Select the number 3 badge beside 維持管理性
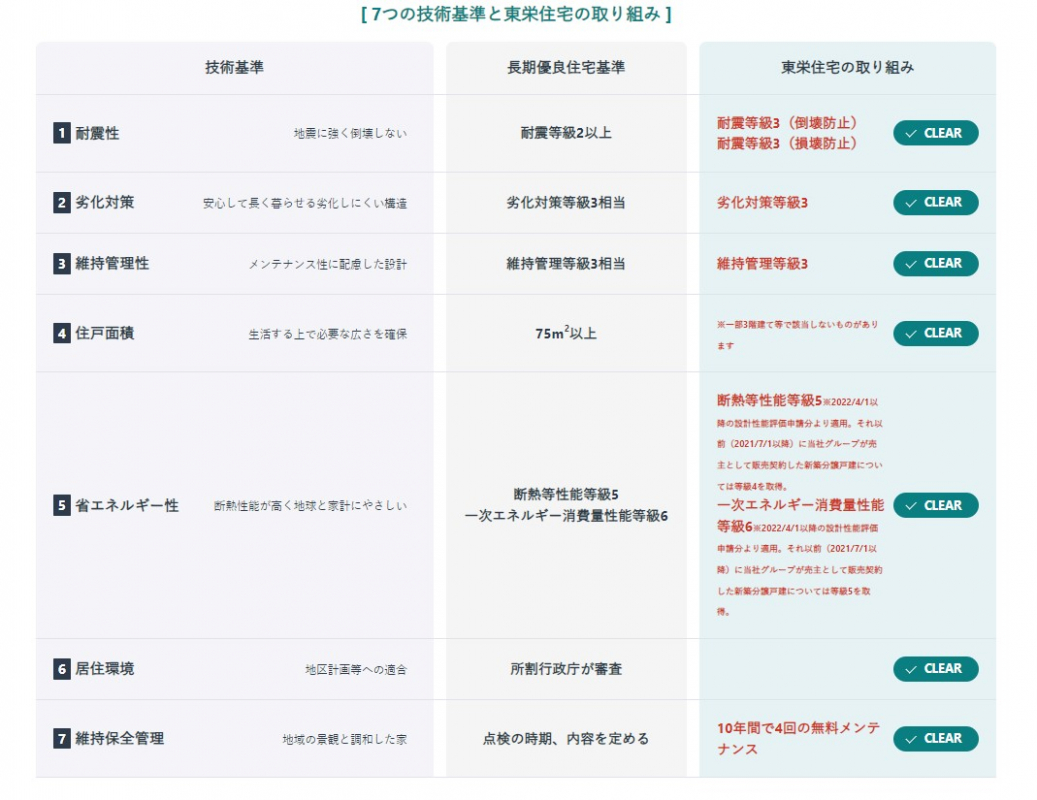The height and width of the screenshot is (800, 1037). (62, 264)
